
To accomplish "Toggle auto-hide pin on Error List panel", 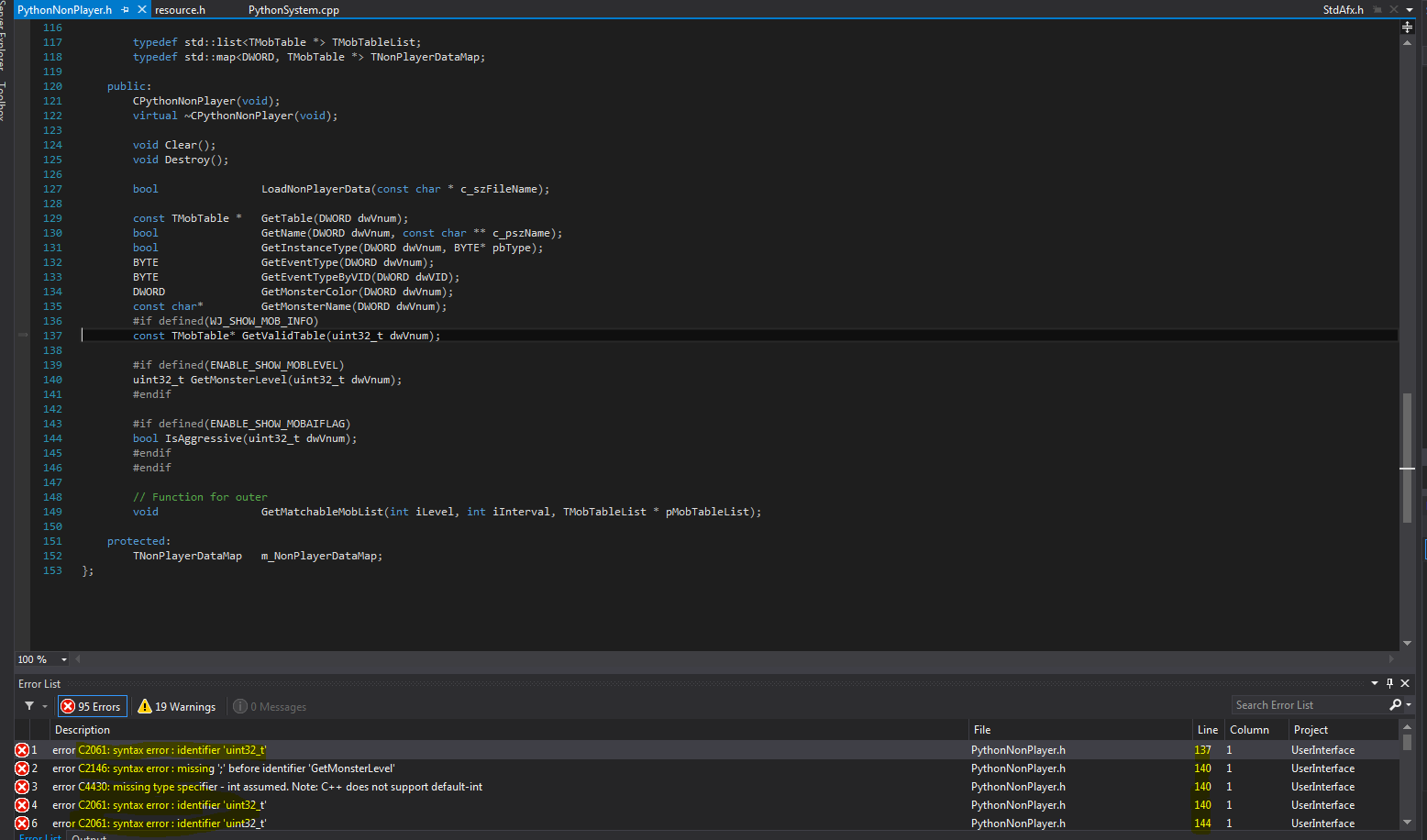I will click(x=1389, y=683).
